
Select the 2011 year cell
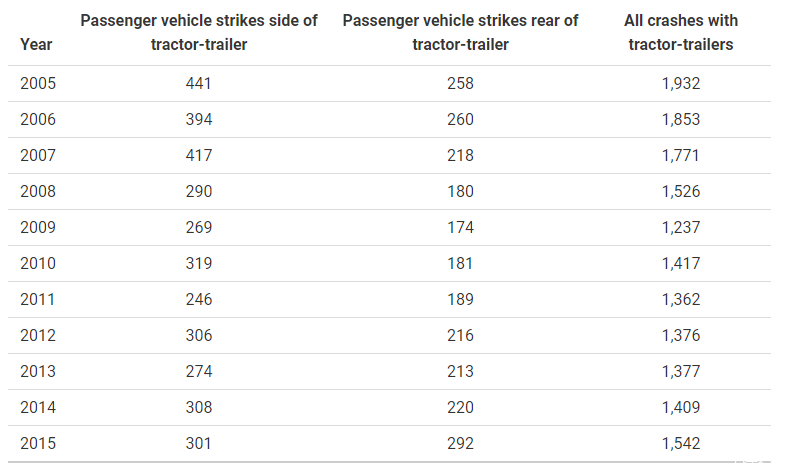[38, 300]
